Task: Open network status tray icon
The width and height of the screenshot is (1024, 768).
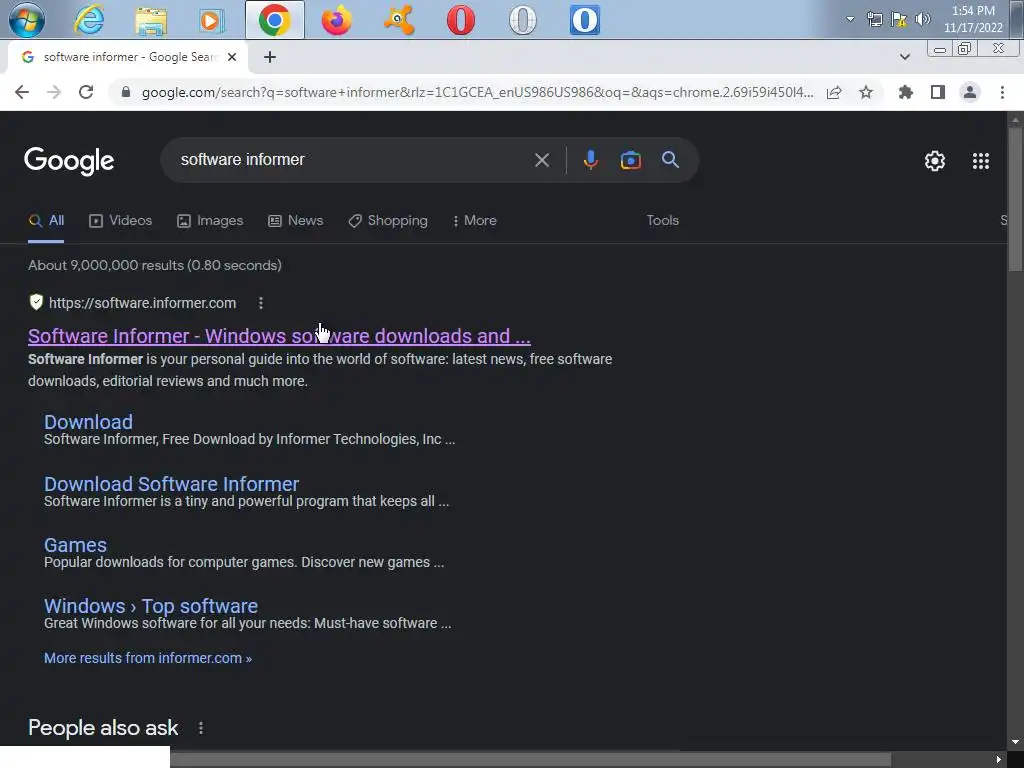Action: click(874, 19)
